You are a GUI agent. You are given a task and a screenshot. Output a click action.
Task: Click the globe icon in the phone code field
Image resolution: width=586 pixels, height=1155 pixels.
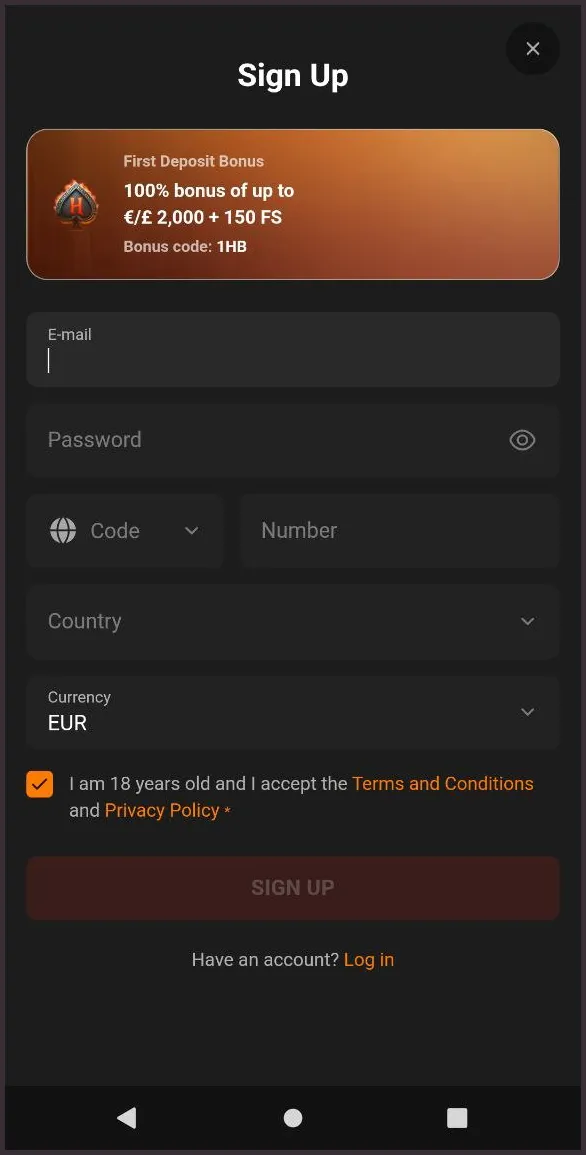pyautogui.click(x=62, y=530)
